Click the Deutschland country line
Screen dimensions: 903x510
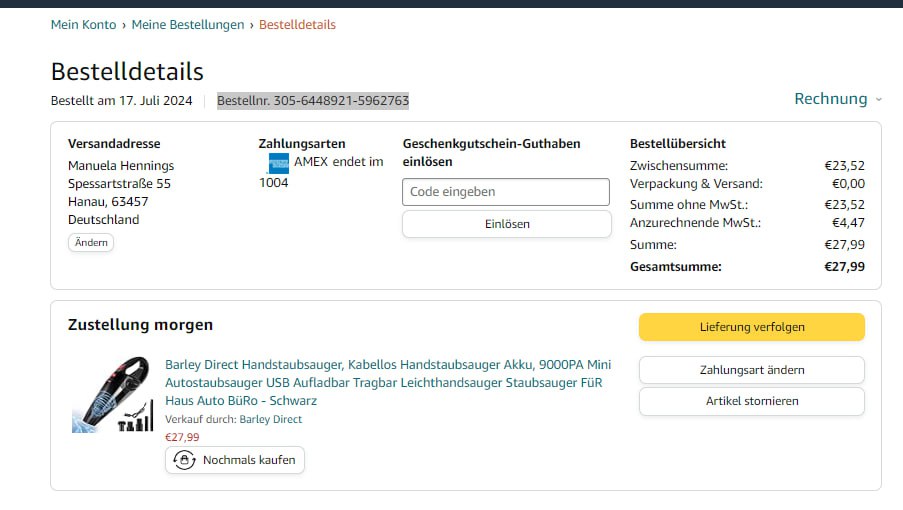pyautogui.click(x=104, y=220)
